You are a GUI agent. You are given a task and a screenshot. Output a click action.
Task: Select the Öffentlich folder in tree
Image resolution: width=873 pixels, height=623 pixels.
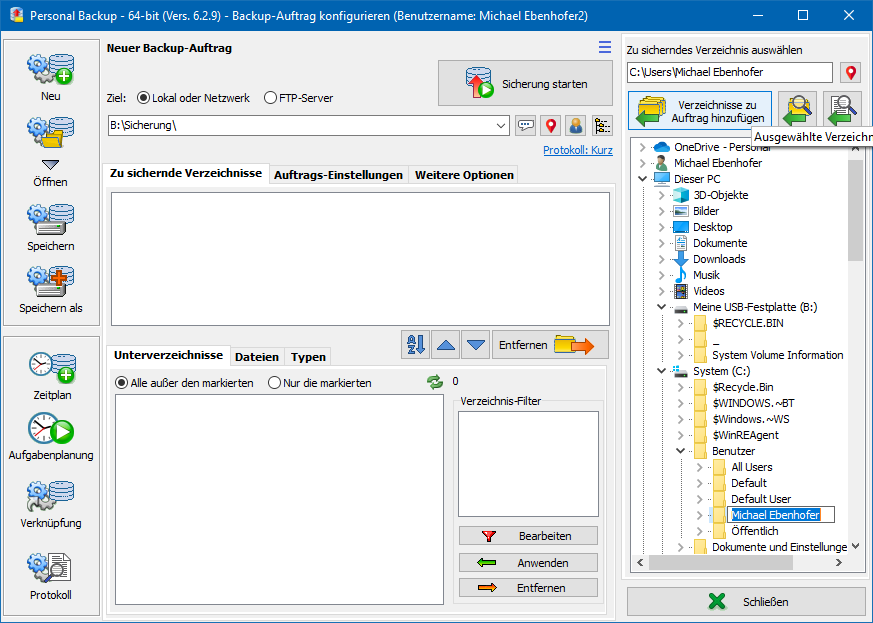click(754, 531)
